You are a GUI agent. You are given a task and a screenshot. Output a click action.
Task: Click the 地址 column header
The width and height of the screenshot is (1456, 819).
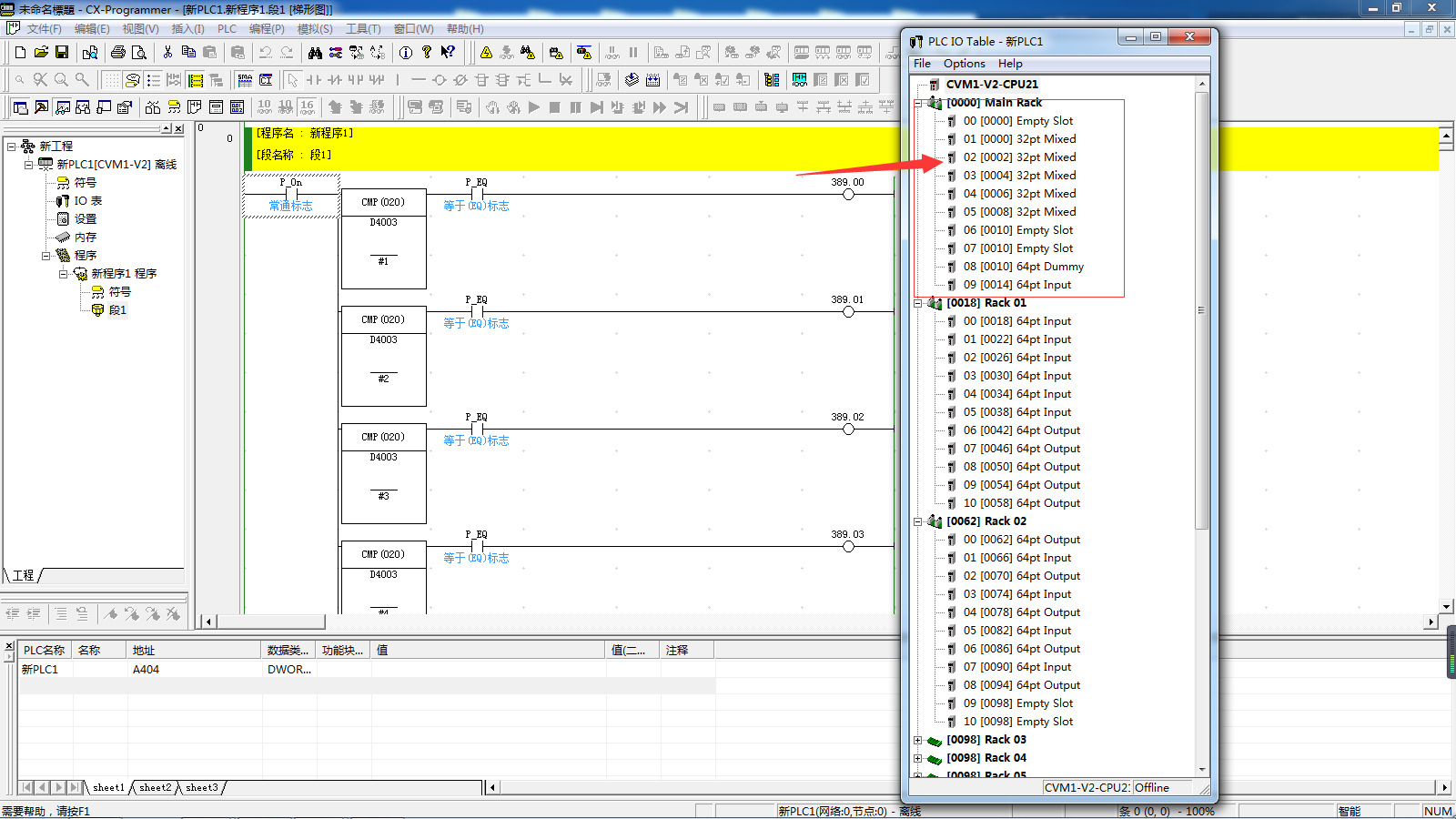(144, 650)
